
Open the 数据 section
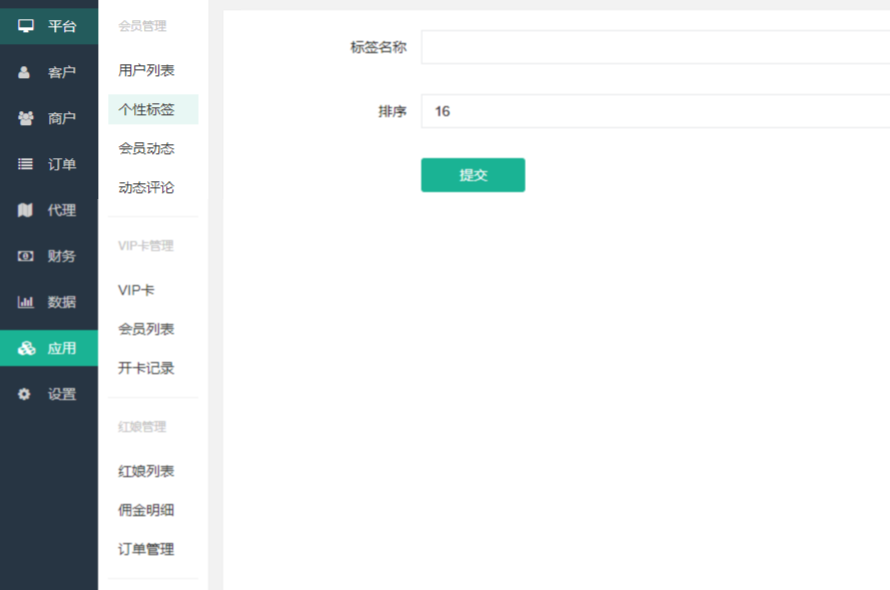coord(49,302)
